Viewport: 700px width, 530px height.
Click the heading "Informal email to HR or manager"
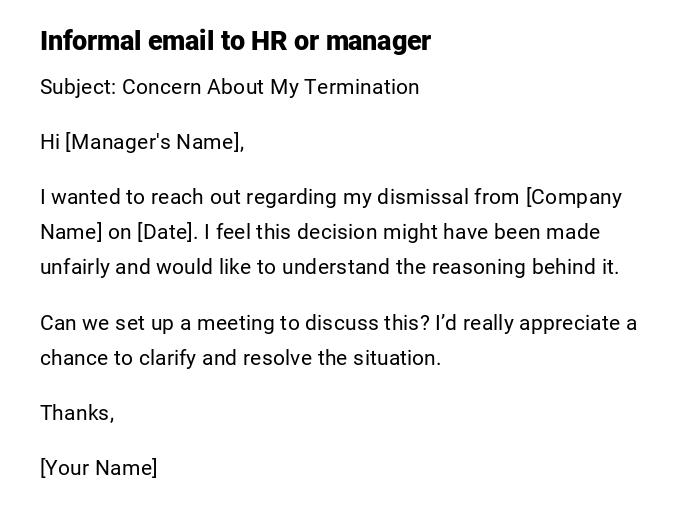tap(235, 41)
